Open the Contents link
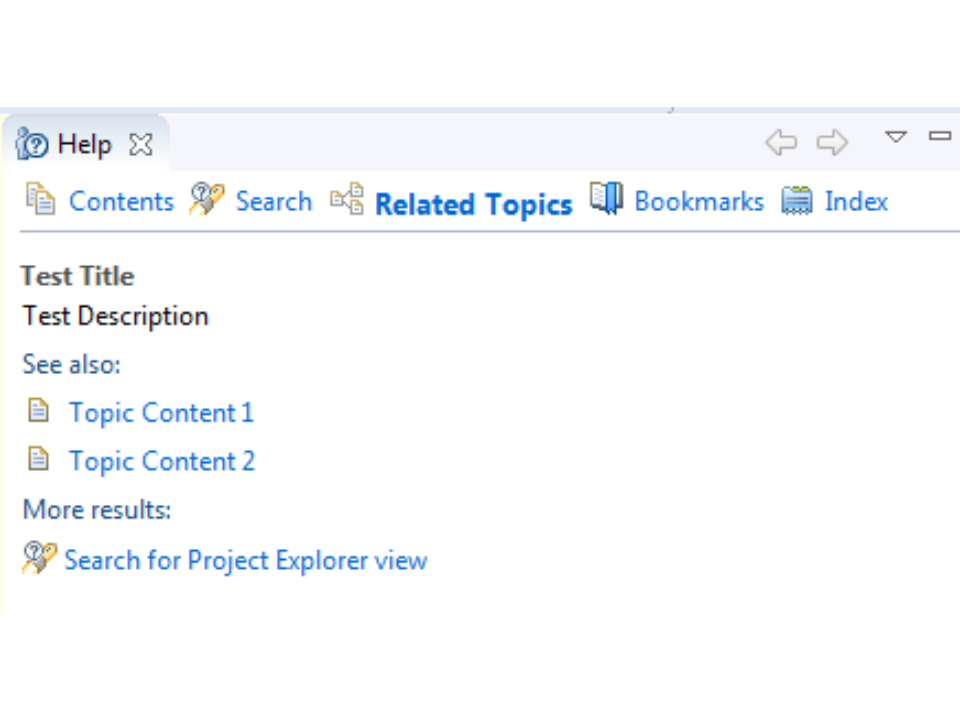This screenshot has width=960, height=720. click(x=121, y=201)
